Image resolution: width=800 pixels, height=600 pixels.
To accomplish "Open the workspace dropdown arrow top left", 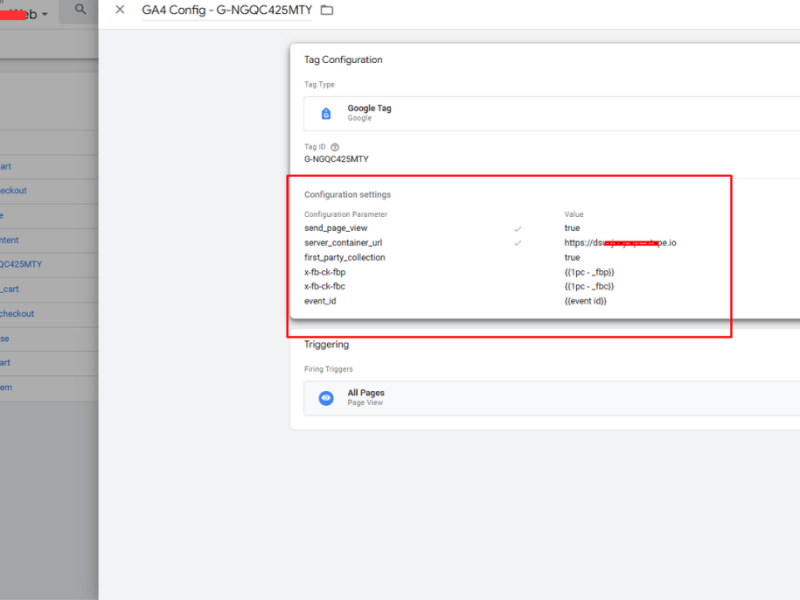I will [45, 14].
